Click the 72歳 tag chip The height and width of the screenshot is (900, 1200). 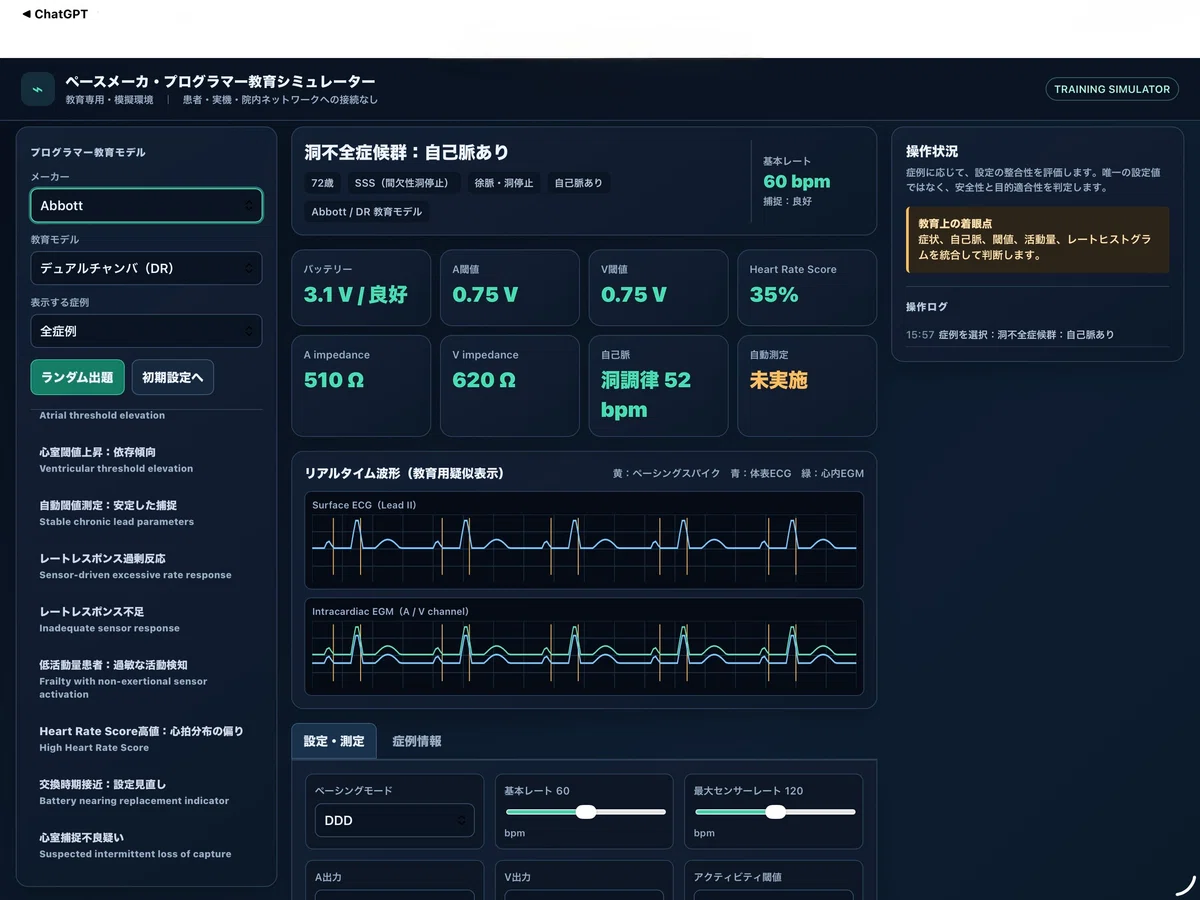pyautogui.click(x=322, y=183)
